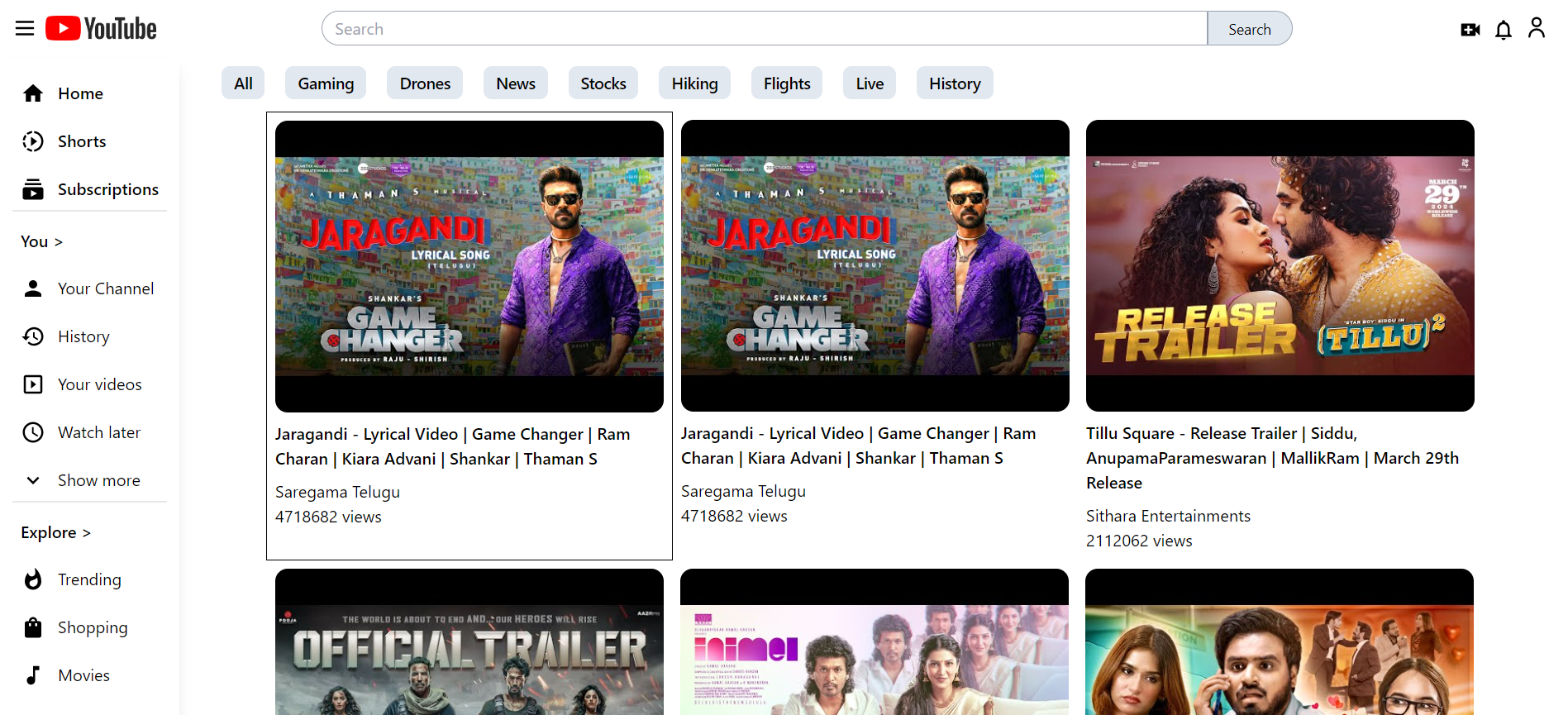Open the Tillu Square Release Trailer thumbnail
The height and width of the screenshot is (715, 1568).
[1280, 265]
